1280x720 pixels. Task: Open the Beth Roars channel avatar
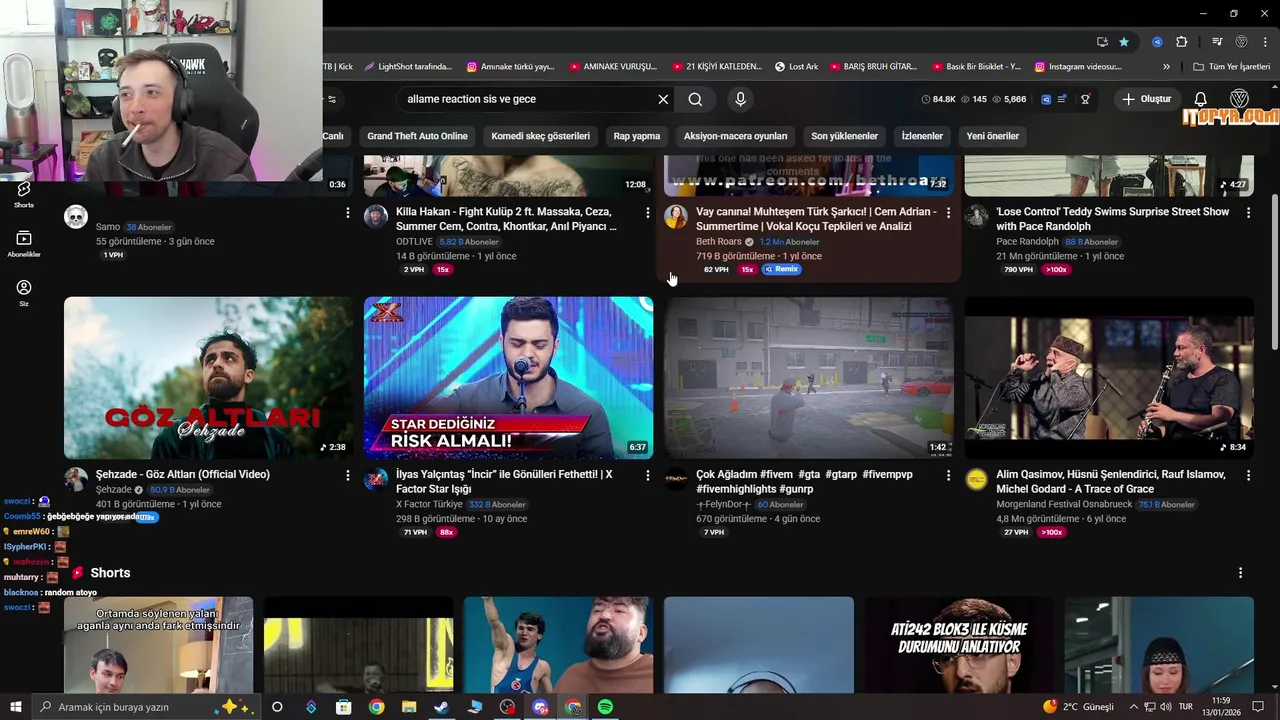coord(676,217)
